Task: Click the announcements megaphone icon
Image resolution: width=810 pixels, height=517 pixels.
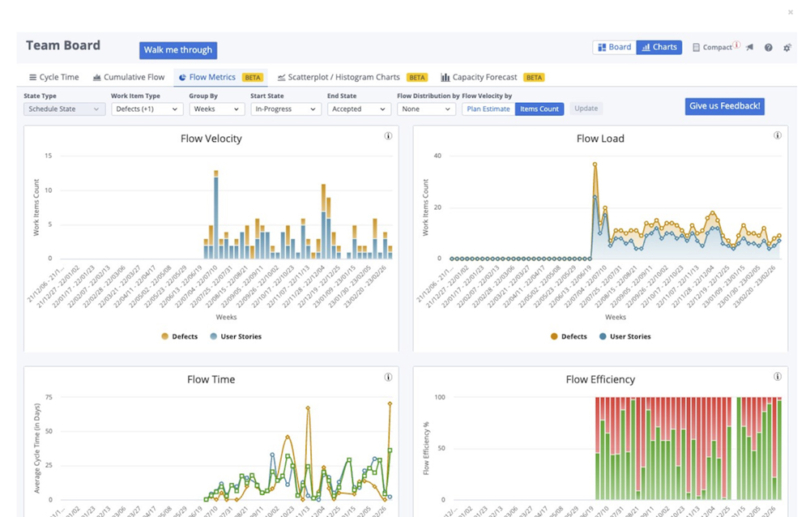Action: coord(750,47)
